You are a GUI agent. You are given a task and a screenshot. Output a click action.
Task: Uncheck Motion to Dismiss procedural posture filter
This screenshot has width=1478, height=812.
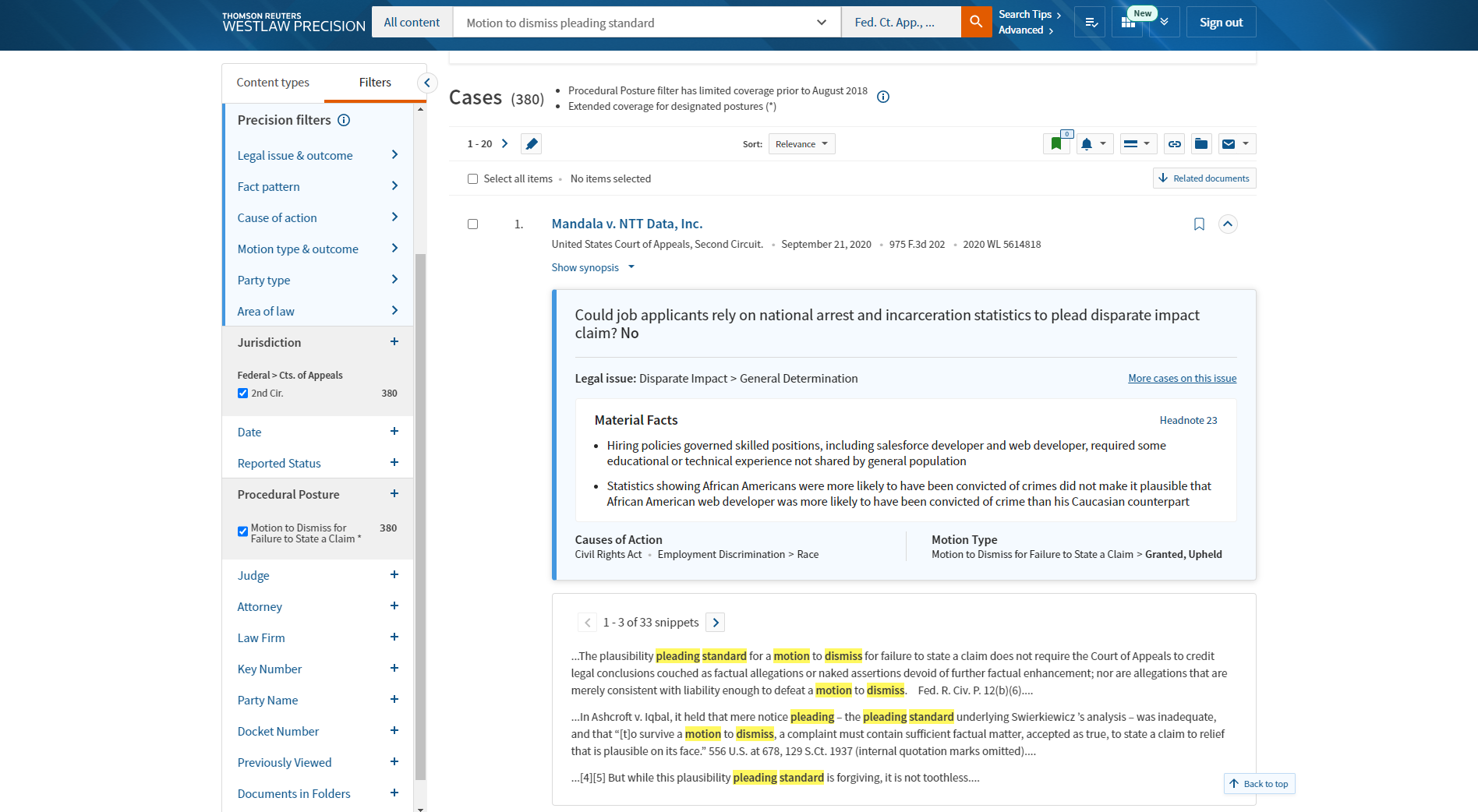tap(243, 531)
